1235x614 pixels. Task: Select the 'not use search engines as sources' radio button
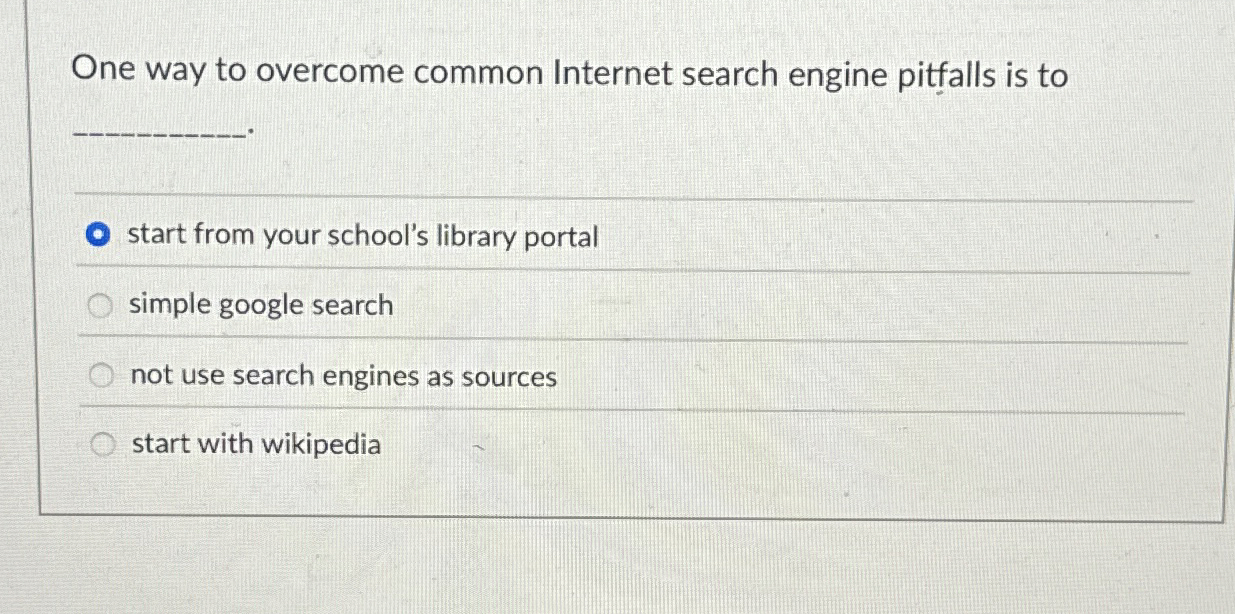(x=103, y=375)
